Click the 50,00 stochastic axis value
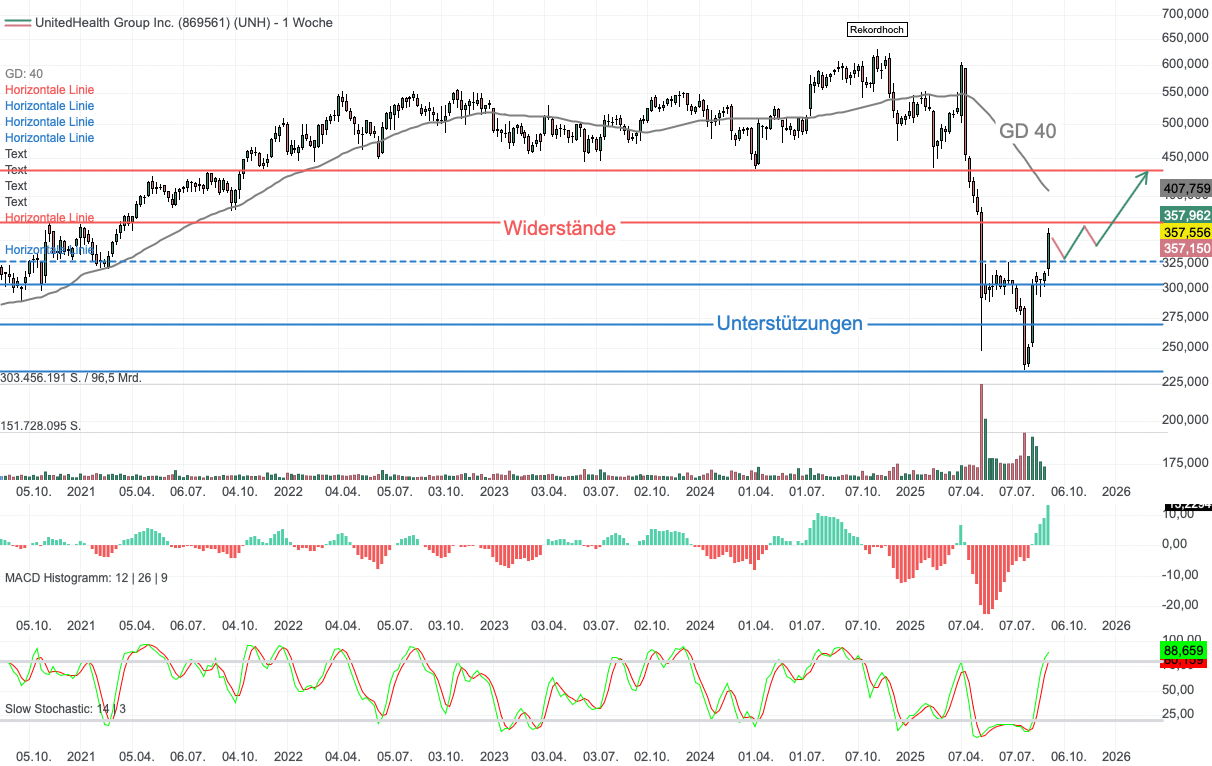The image size is (1212, 766). coord(1177,689)
